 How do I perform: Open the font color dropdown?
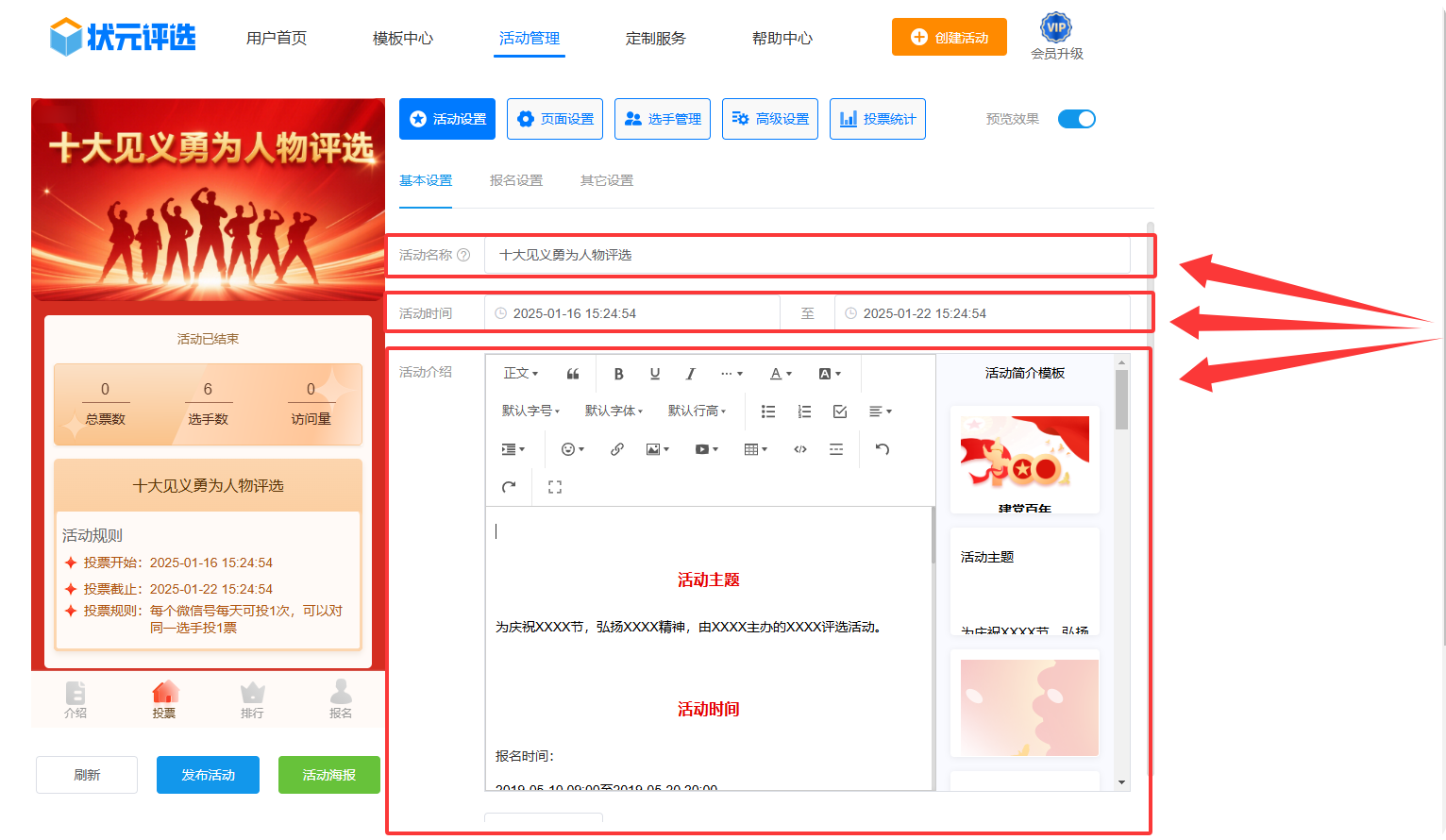pyautogui.click(x=781, y=374)
